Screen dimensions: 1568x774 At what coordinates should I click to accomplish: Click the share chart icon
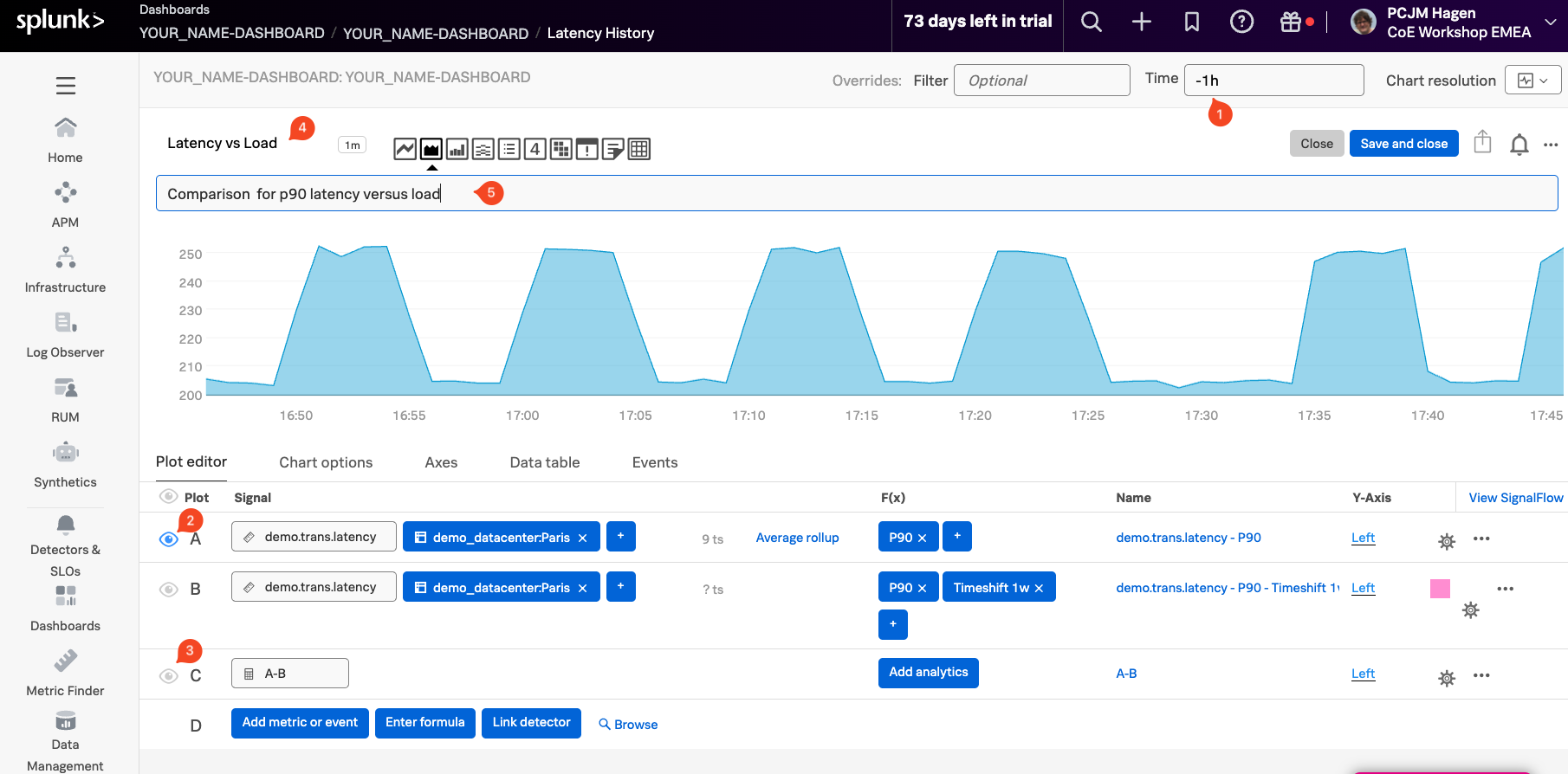tap(1482, 142)
